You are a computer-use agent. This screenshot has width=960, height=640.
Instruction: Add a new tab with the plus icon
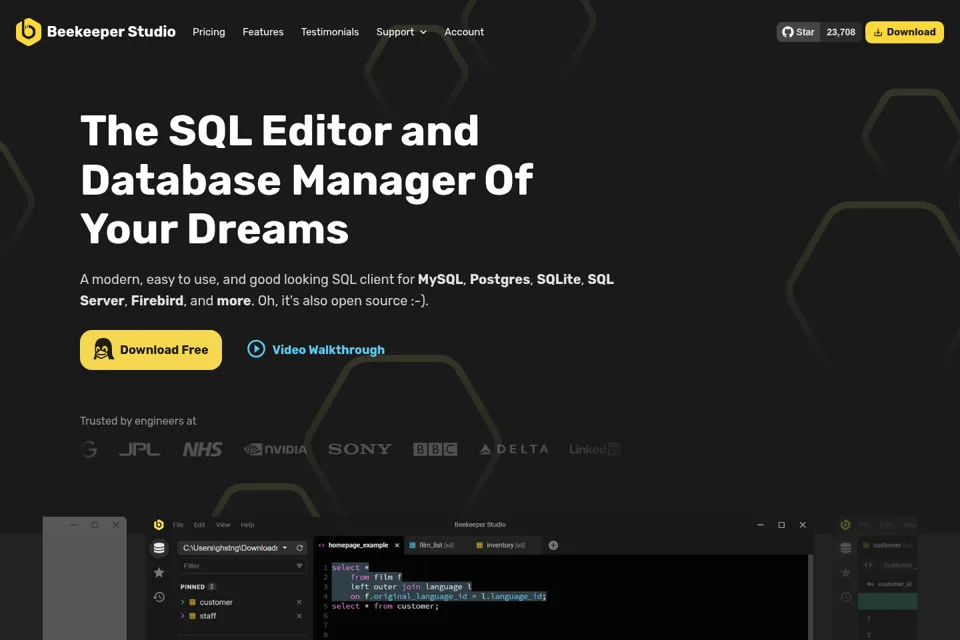pos(553,545)
